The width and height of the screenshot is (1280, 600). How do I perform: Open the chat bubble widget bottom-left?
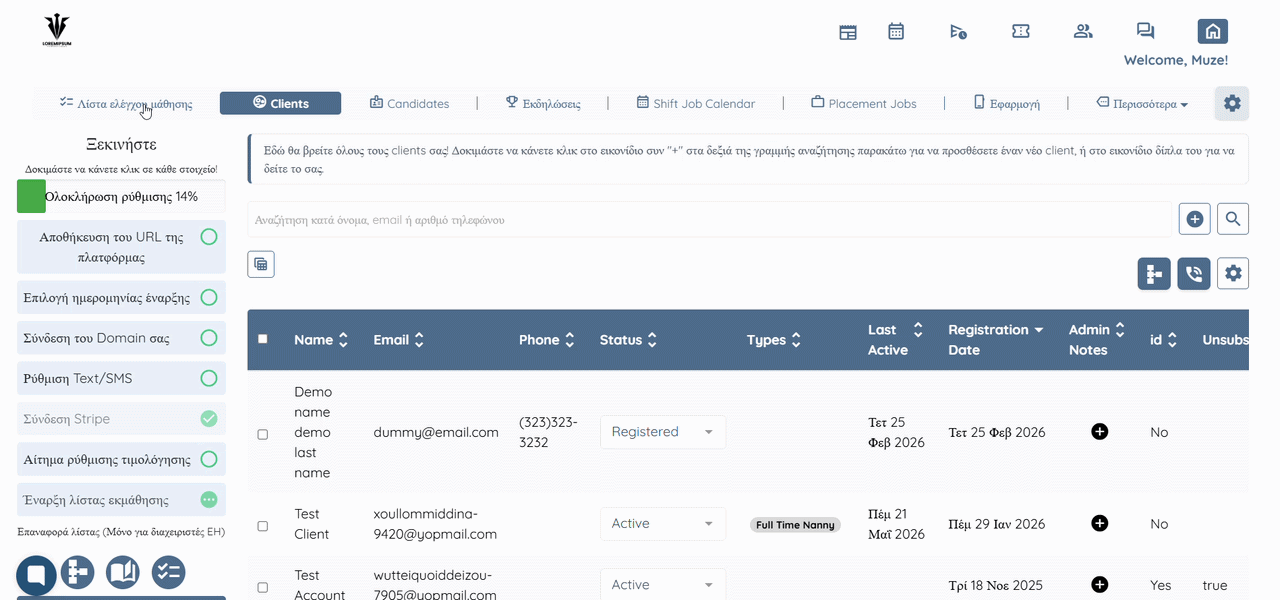36,575
